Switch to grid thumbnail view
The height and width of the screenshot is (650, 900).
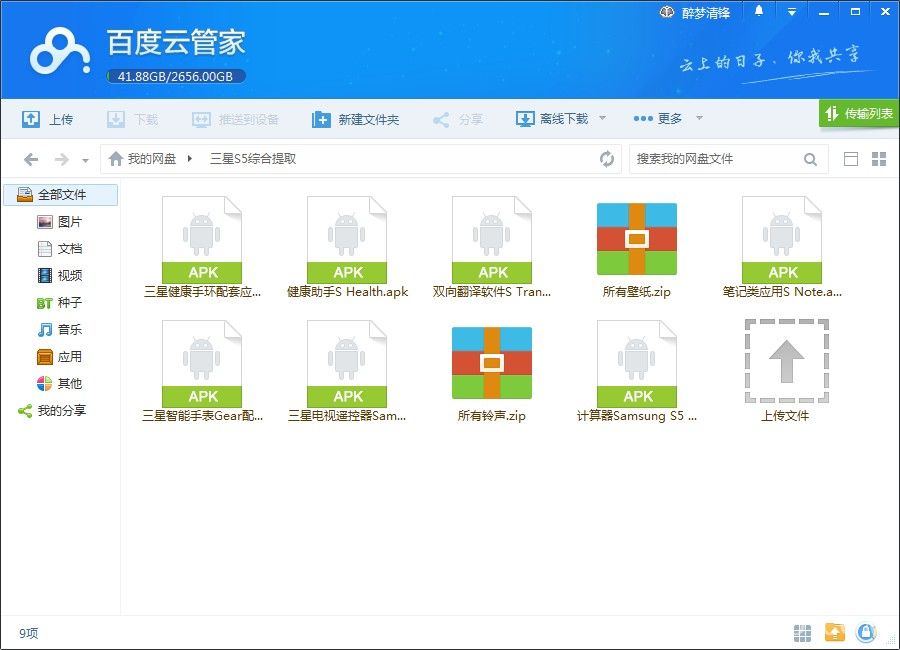[x=879, y=159]
